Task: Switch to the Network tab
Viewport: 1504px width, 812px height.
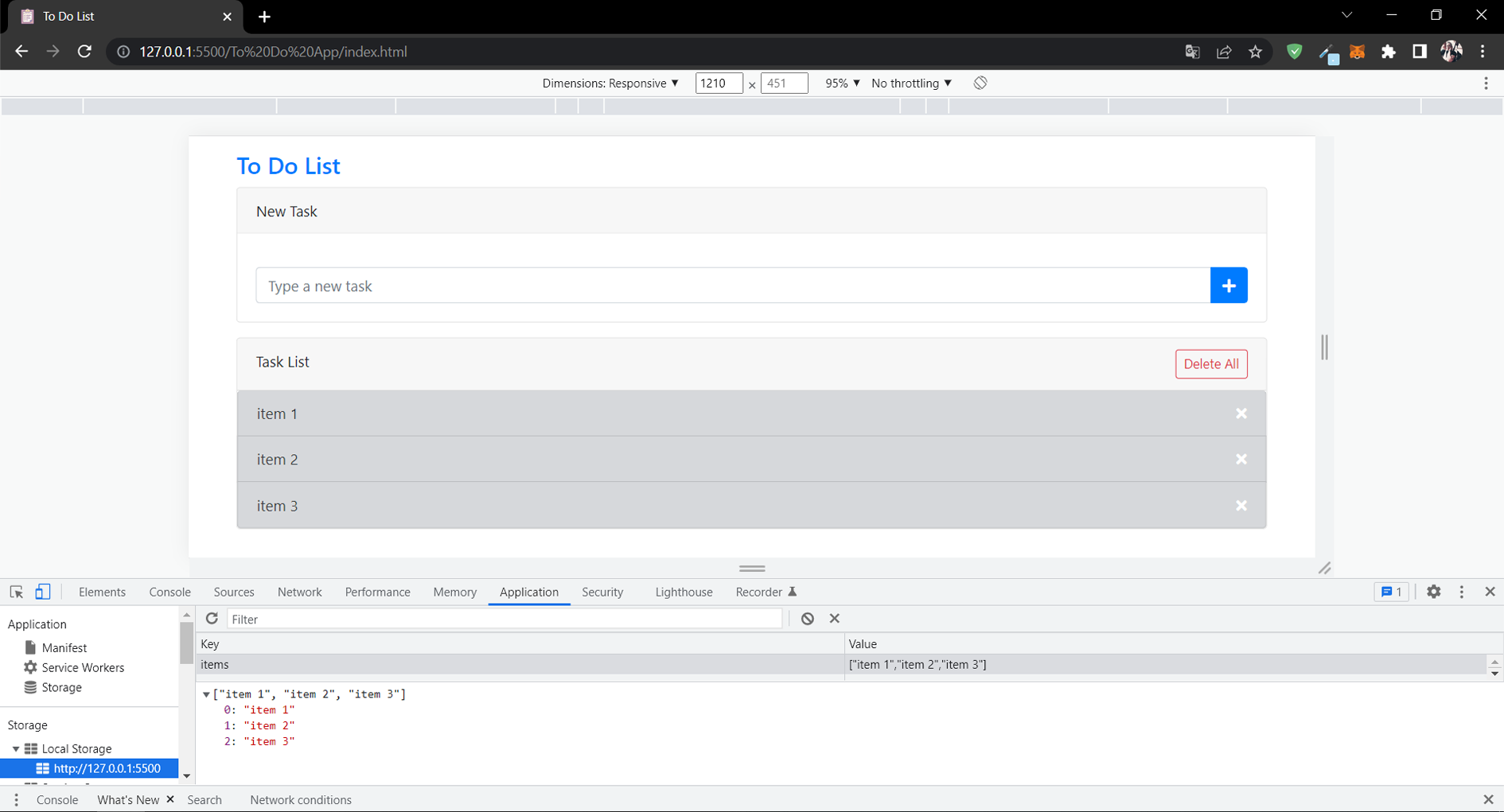Action: tap(299, 592)
